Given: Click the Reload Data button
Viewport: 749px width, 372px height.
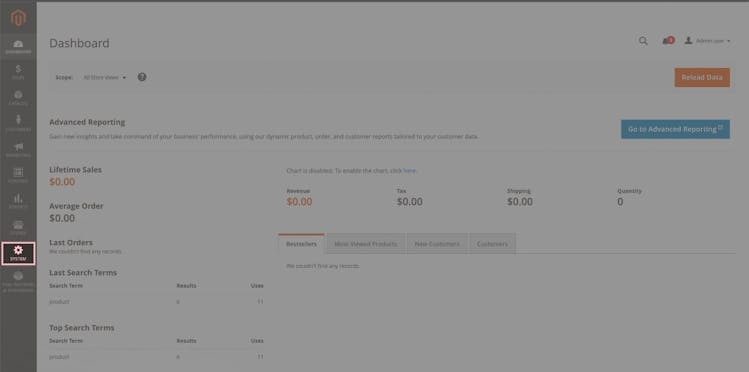Looking at the screenshot, I should point(702,77).
